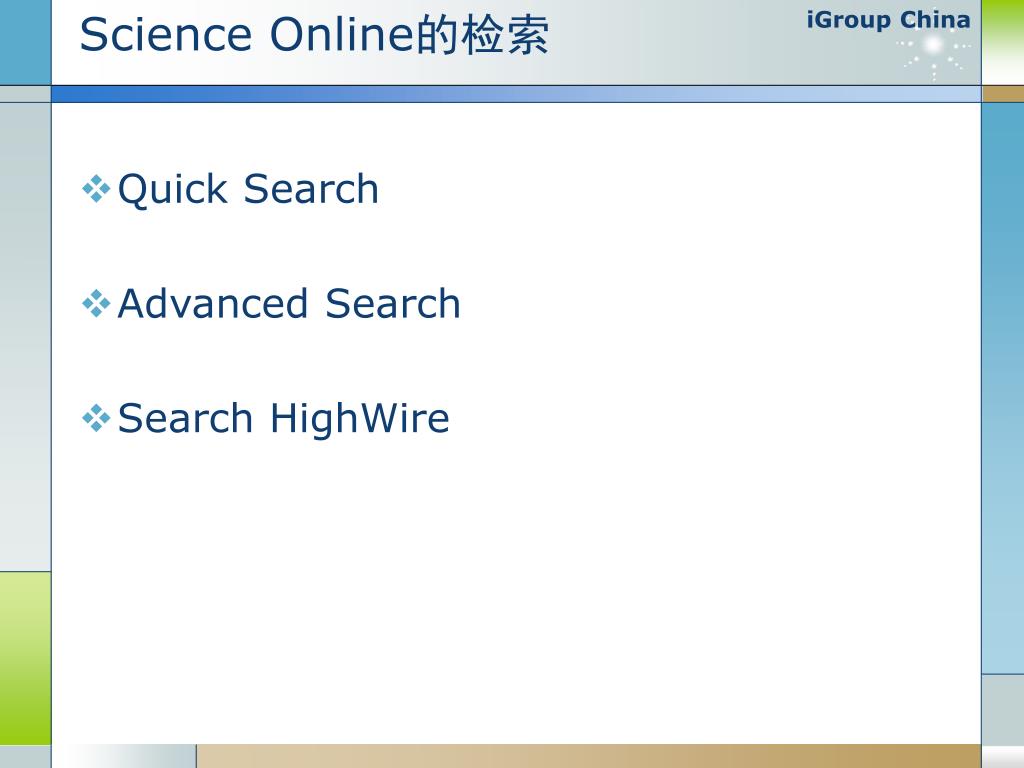The height and width of the screenshot is (768, 1024).
Task: Select the bullet icon beside Advanced Search
Action: pos(96,304)
